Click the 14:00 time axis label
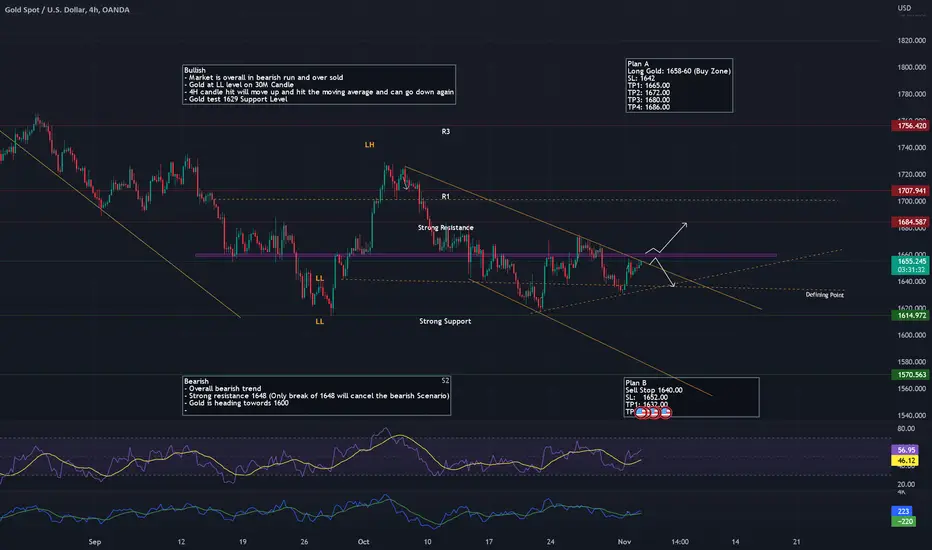 tap(680, 542)
